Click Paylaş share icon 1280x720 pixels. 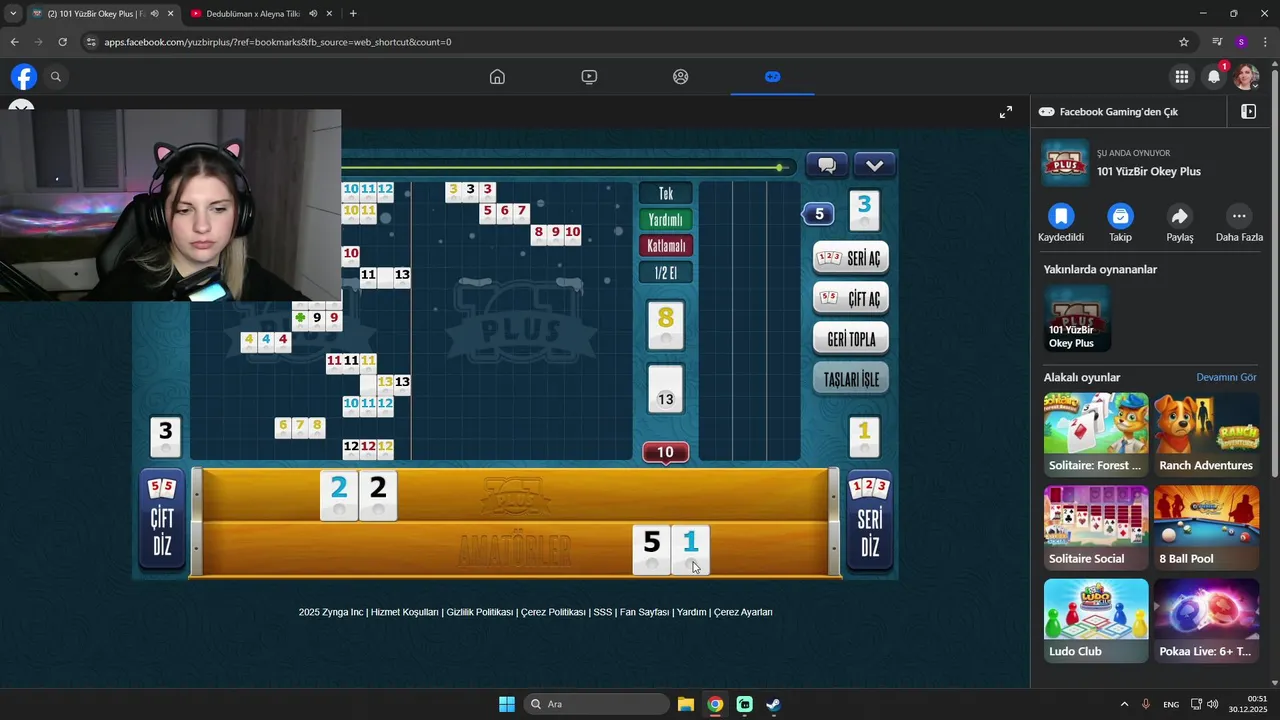[1180, 216]
